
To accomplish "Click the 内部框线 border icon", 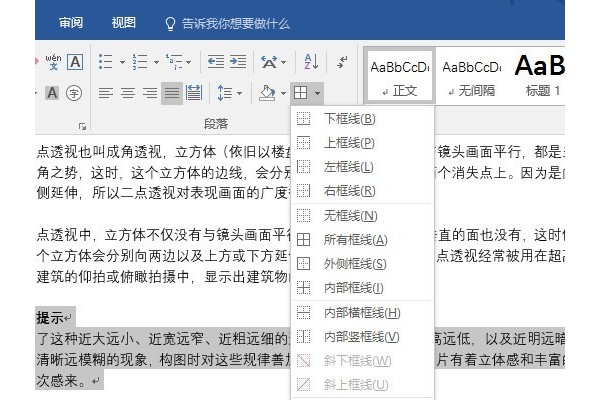I will click(303, 287).
